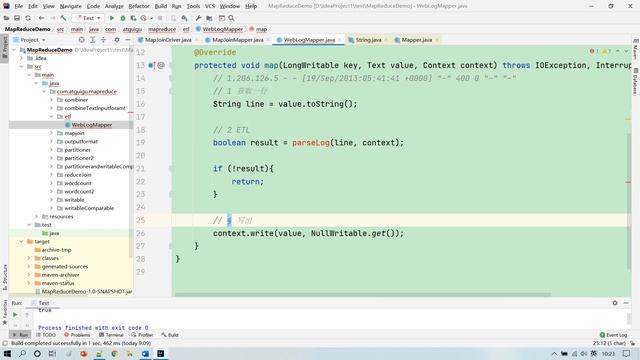Open the Refactor menu

(x=139, y=6)
